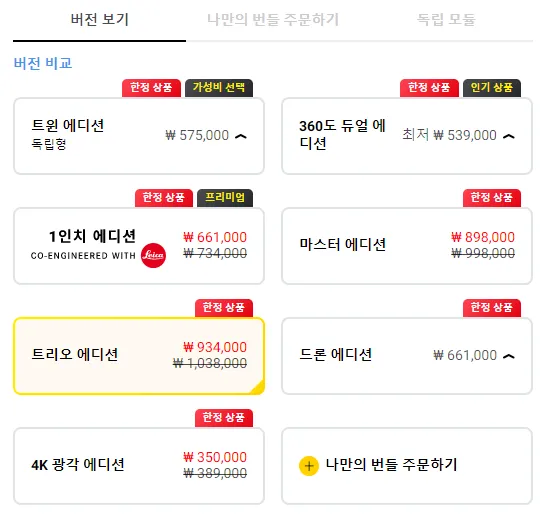This screenshot has width=545, height=514.
Task: Switch to the 나만의 번들 주문하기 tab
Action: [x=273, y=20]
